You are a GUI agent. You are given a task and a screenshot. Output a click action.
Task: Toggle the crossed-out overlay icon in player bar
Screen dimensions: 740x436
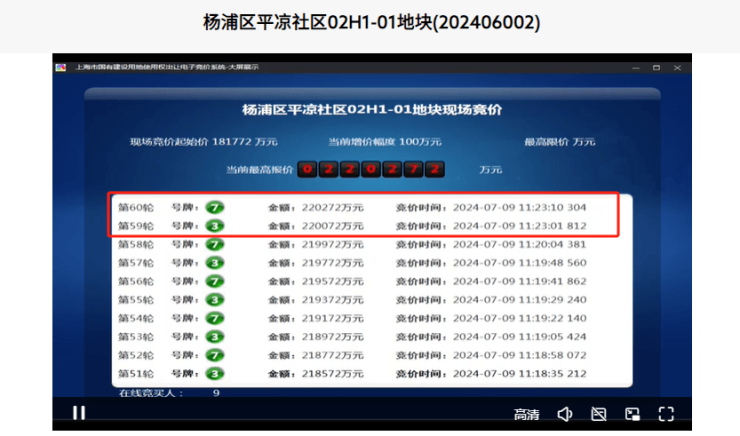599,414
